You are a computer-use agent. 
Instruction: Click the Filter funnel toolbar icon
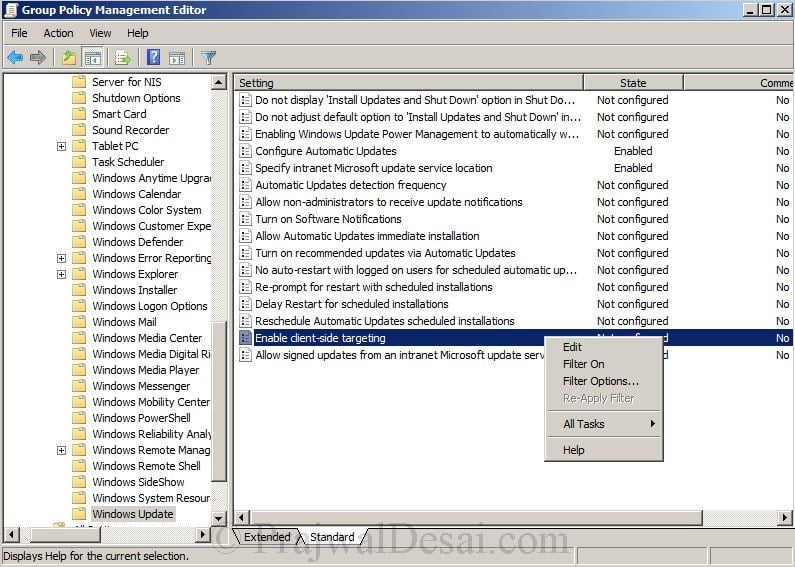coord(209,58)
